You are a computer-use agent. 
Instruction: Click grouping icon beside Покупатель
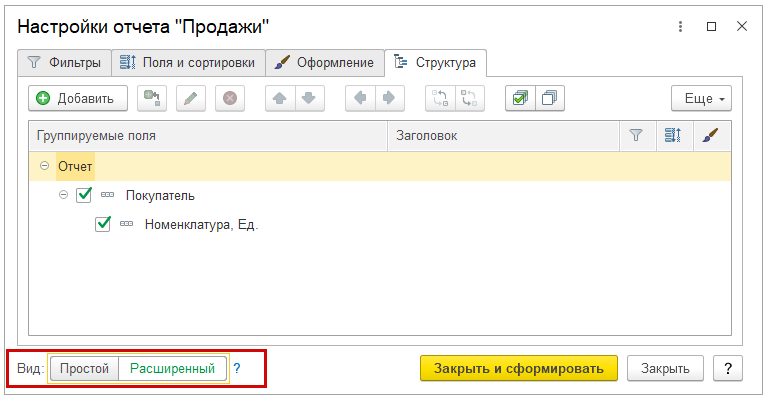[x=108, y=195]
